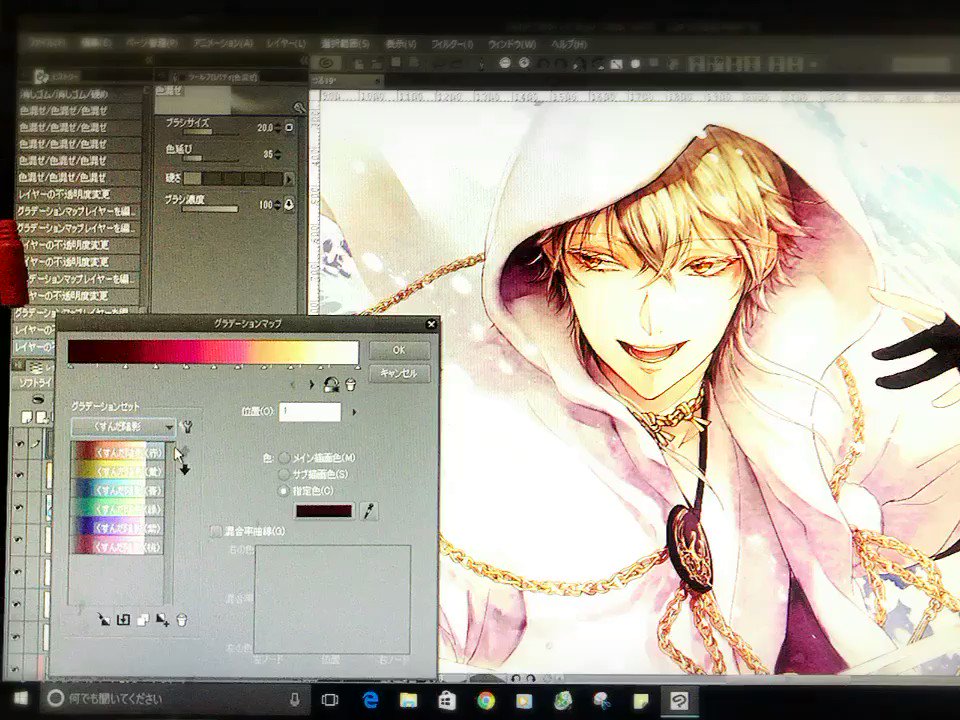Select 指定色(C) radio option
Viewport: 960px width, 720px height.
click(284, 490)
